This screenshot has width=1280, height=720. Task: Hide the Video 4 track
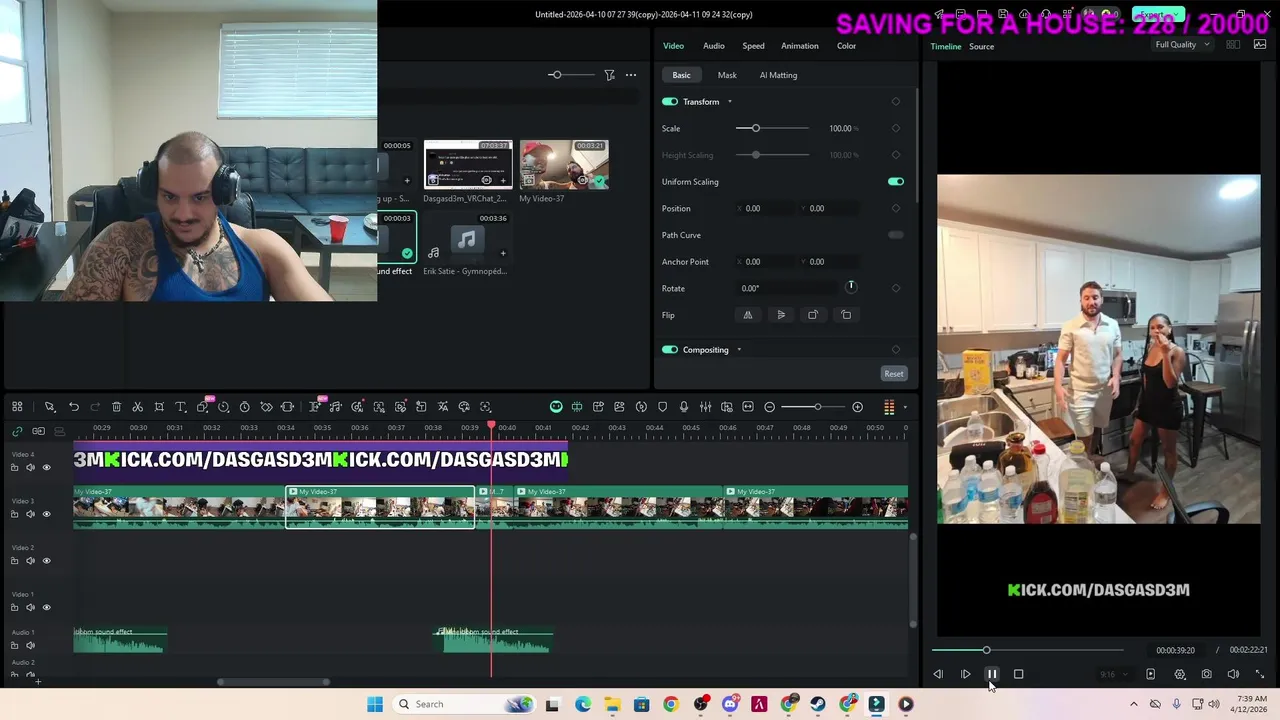point(46,467)
